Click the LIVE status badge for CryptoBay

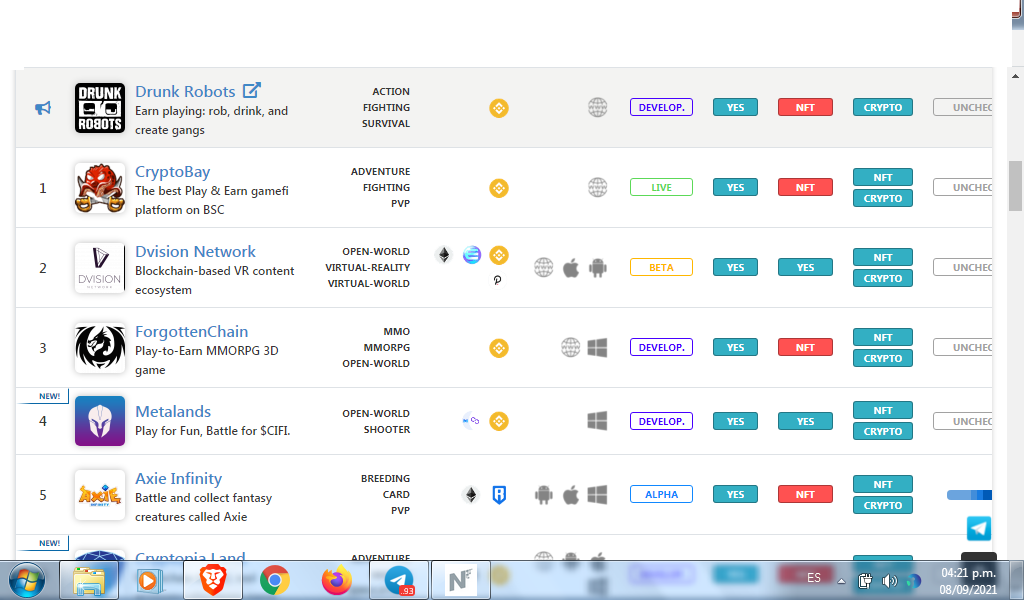click(662, 187)
